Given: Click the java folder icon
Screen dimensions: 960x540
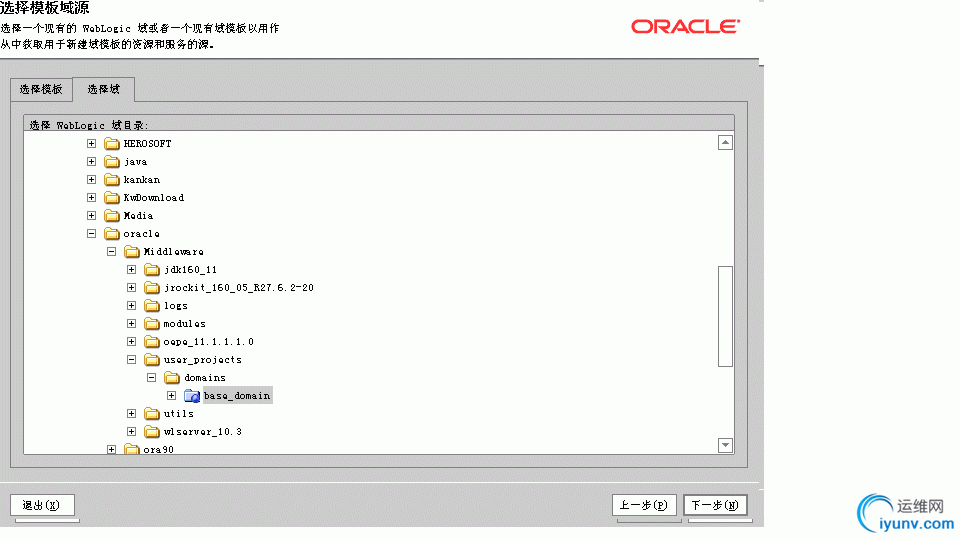Looking at the screenshot, I should 111,162.
